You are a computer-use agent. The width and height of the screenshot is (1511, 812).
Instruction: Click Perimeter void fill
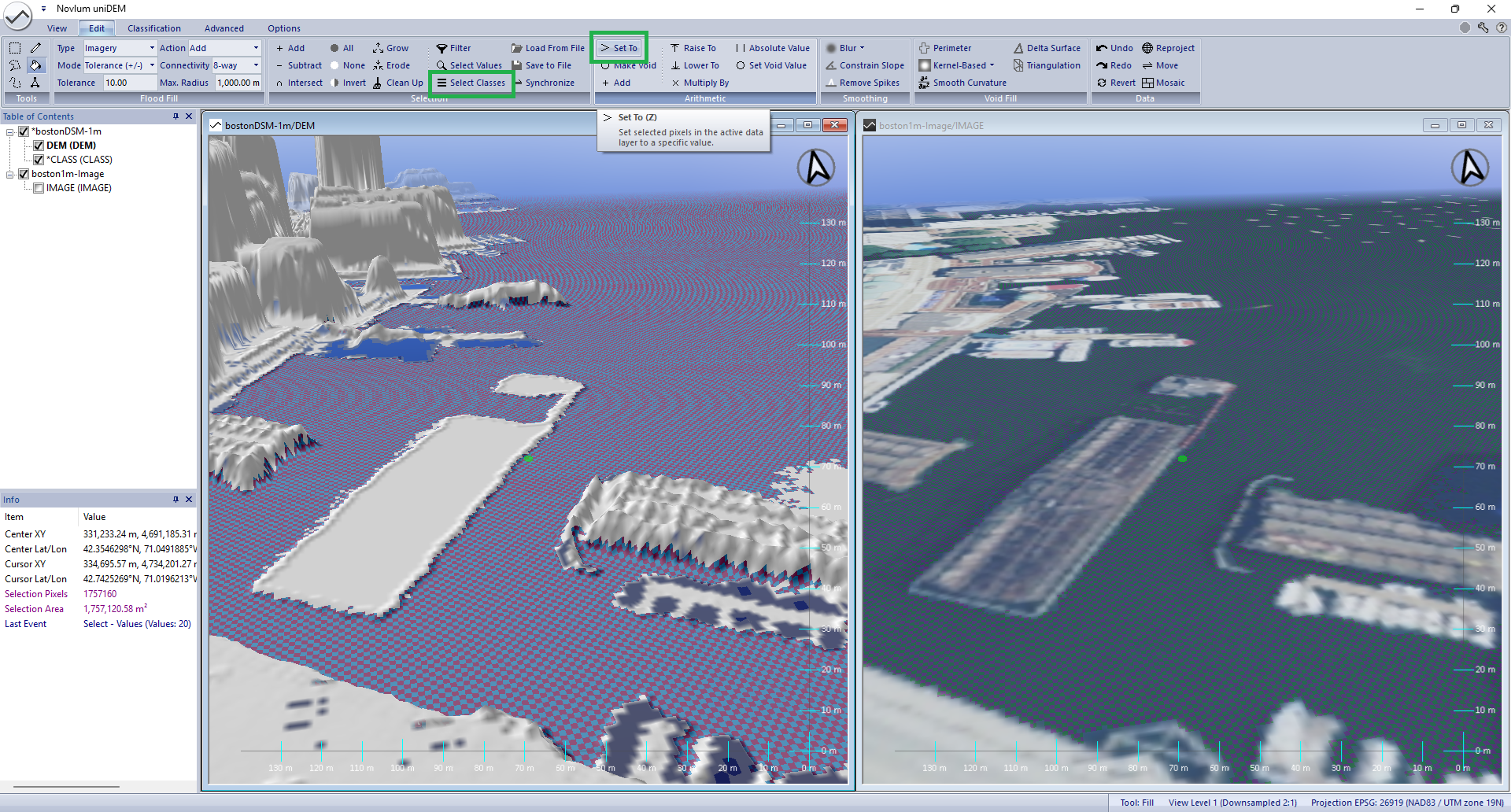click(945, 48)
